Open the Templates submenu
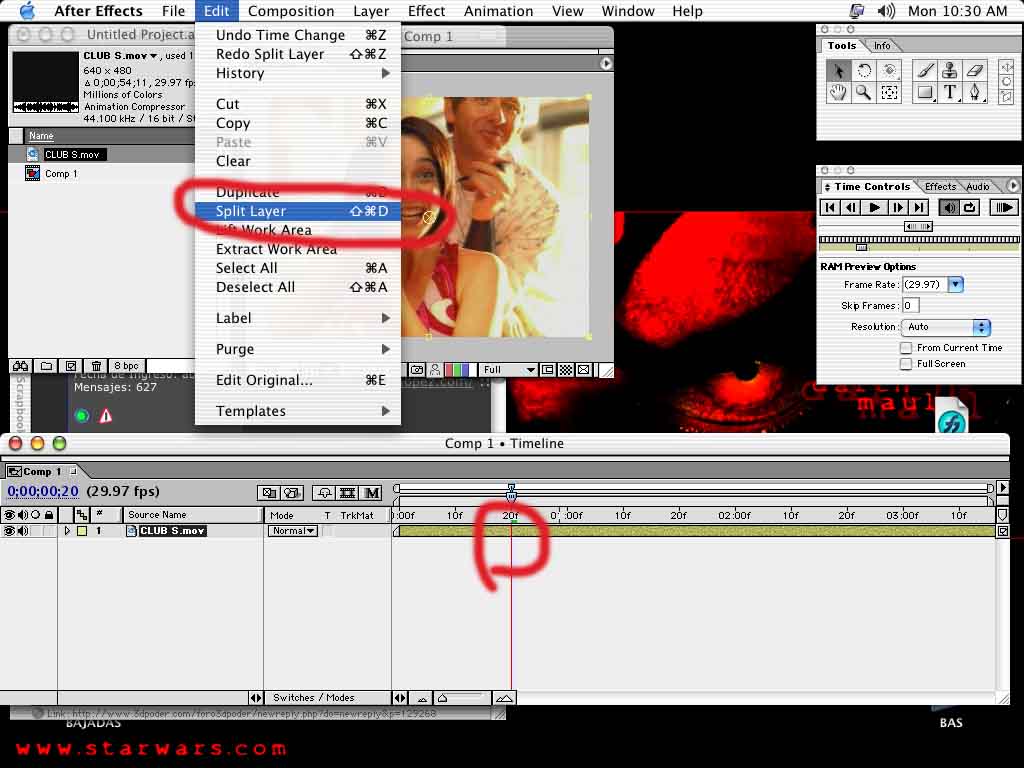This screenshot has width=1024, height=768. 298,411
